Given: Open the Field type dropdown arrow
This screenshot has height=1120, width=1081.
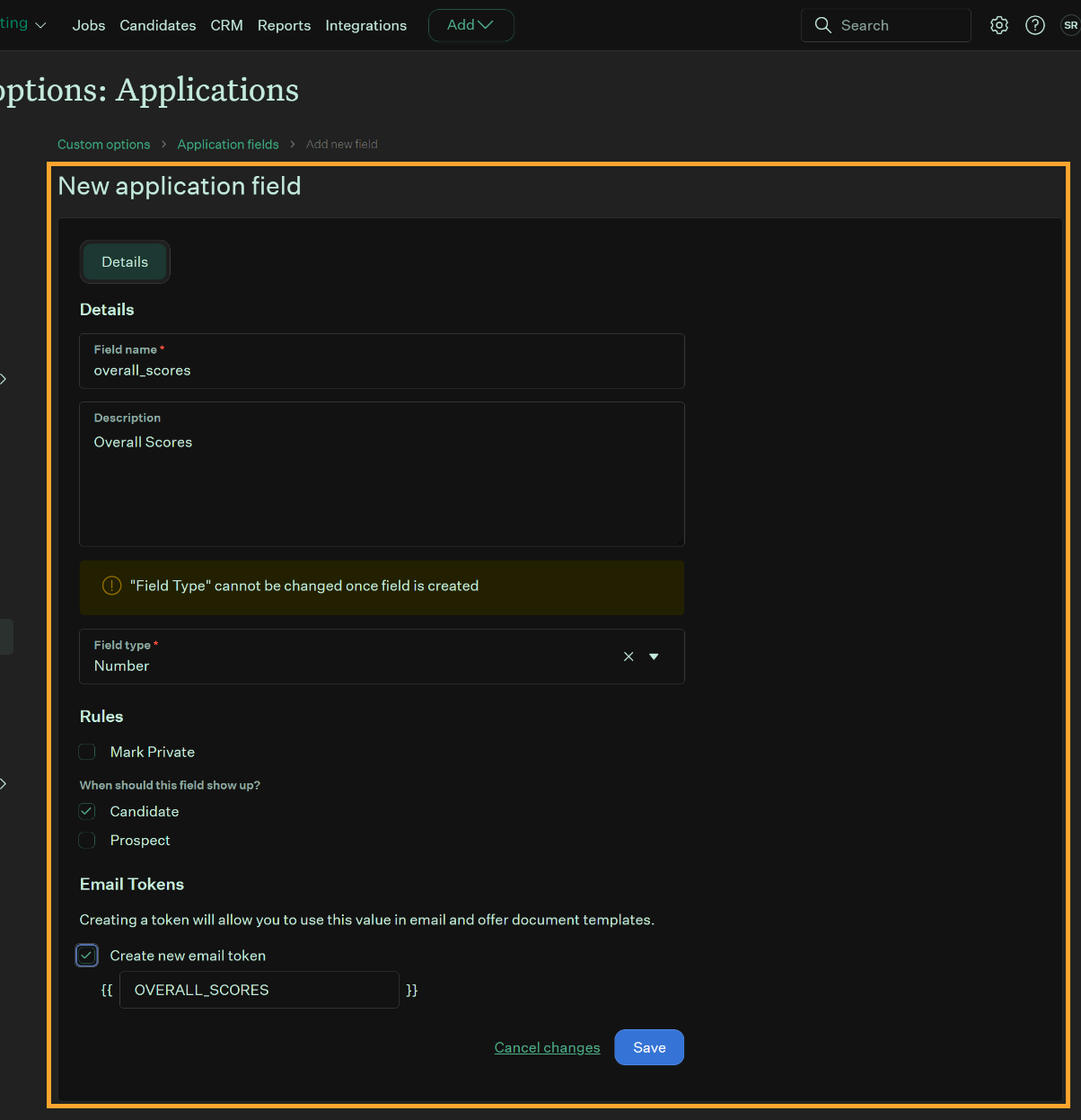Looking at the screenshot, I should [654, 657].
